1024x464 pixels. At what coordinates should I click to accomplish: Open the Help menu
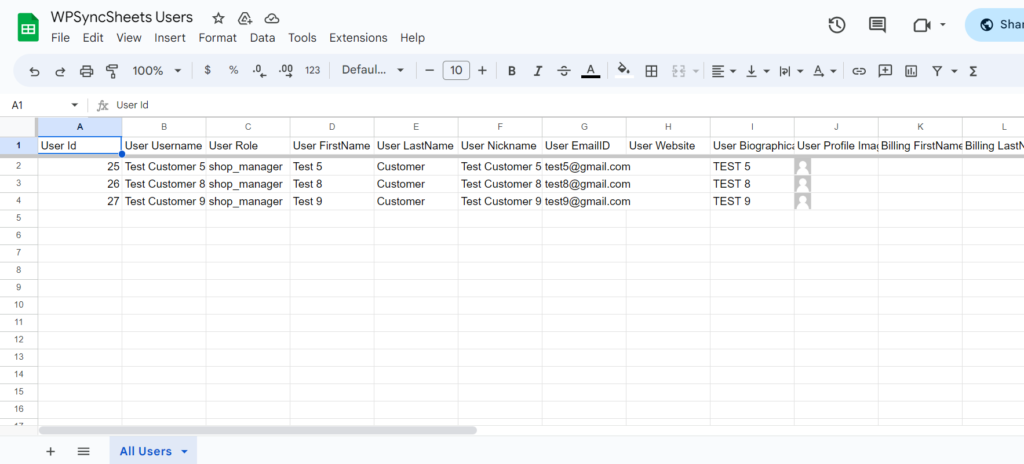(x=412, y=38)
